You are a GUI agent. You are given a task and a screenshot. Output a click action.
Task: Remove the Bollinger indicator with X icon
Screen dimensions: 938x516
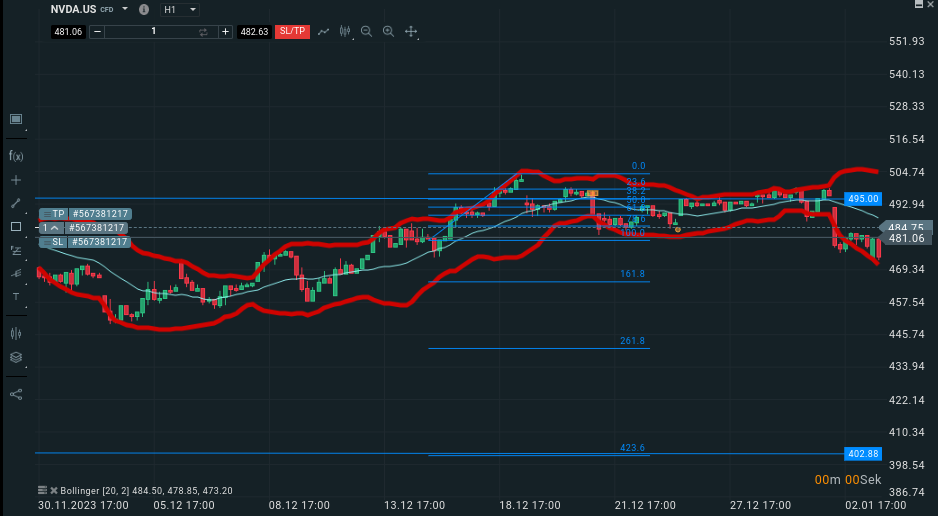click(54, 490)
